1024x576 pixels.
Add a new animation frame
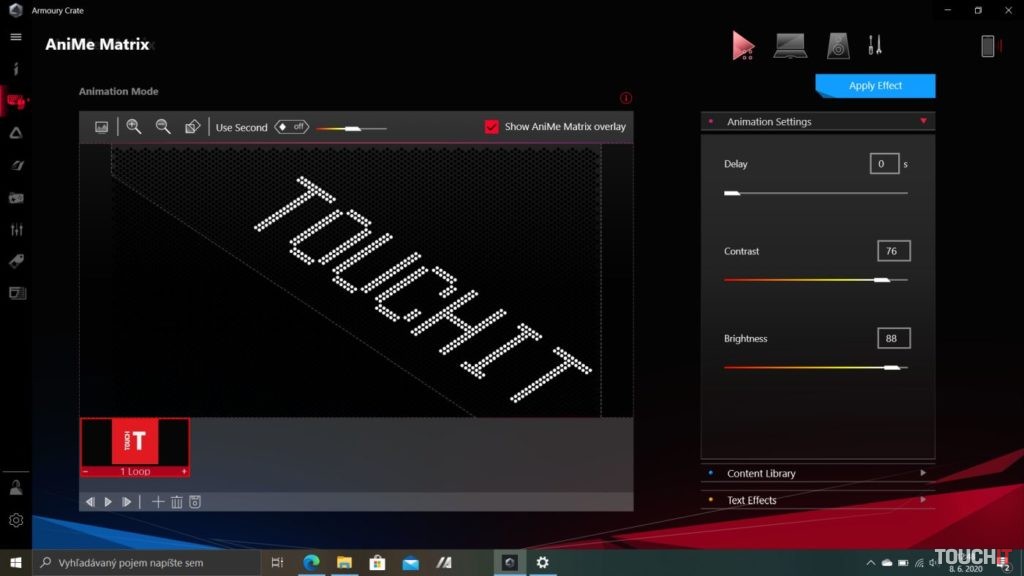(x=157, y=502)
